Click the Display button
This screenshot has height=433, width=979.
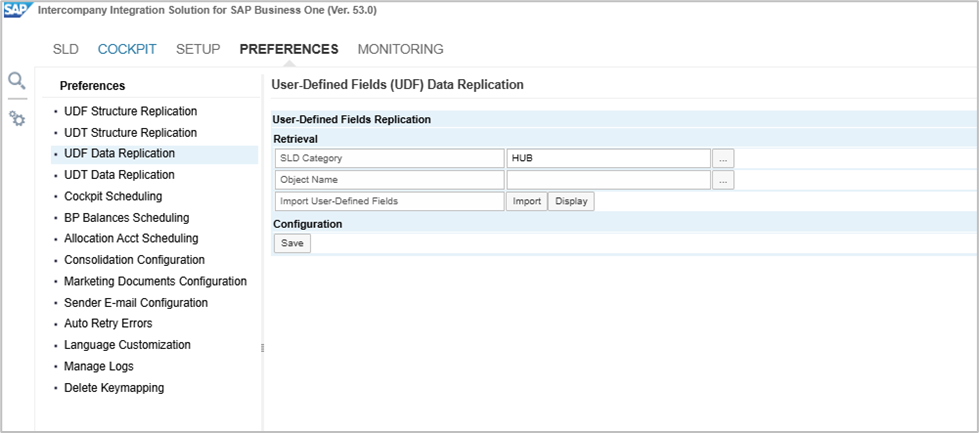coord(571,201)
